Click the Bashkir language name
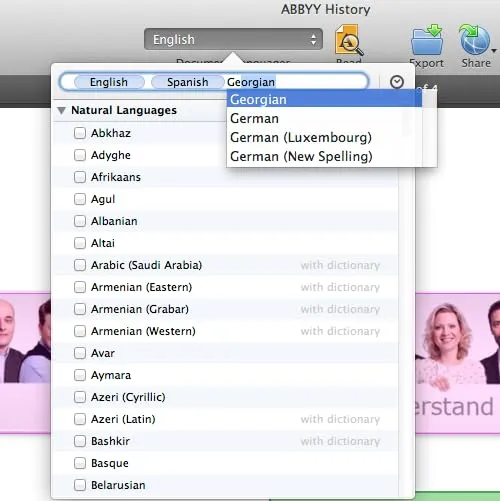 tap(110, 441)
